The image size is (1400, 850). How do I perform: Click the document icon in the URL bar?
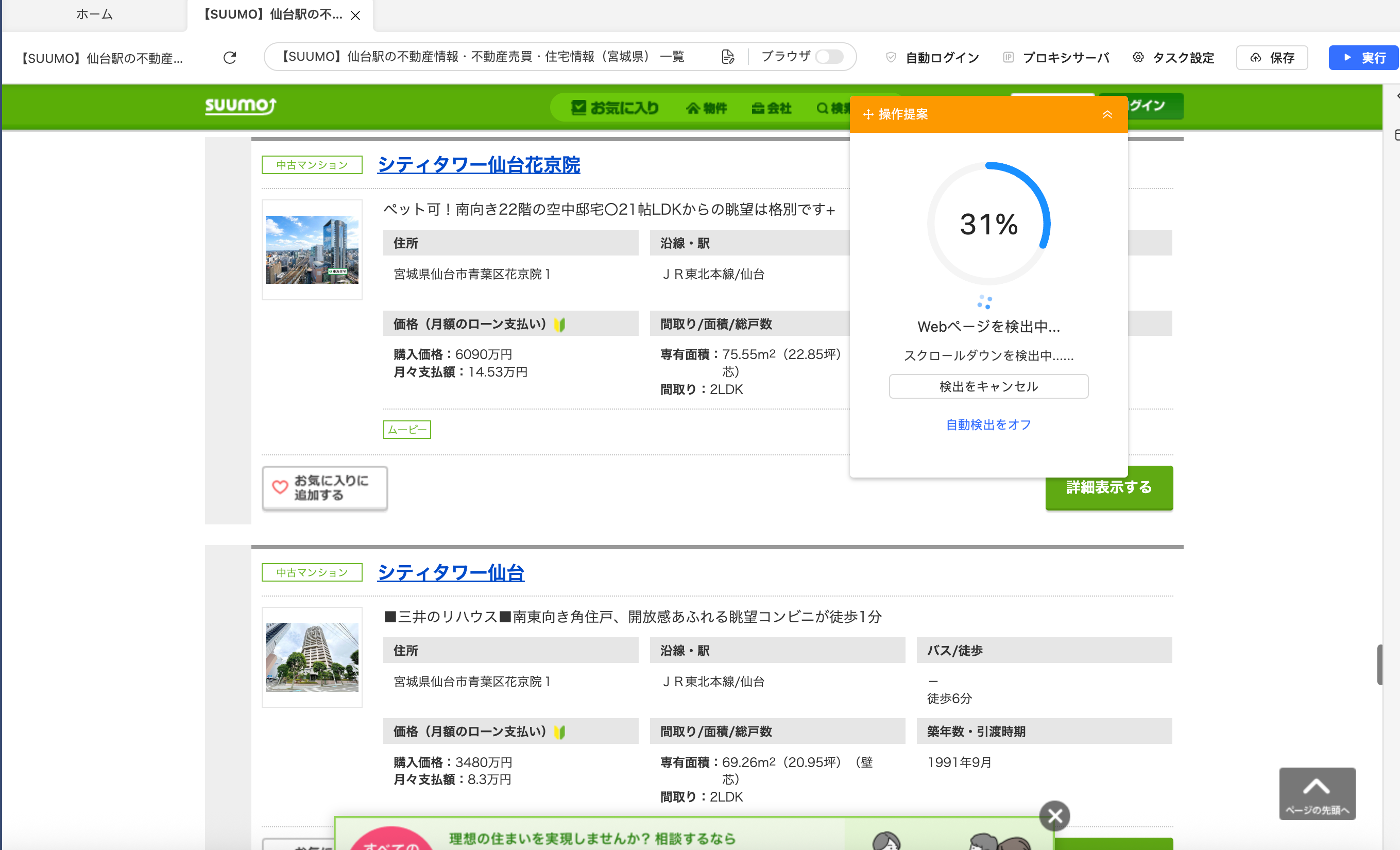tap(728, 57)
